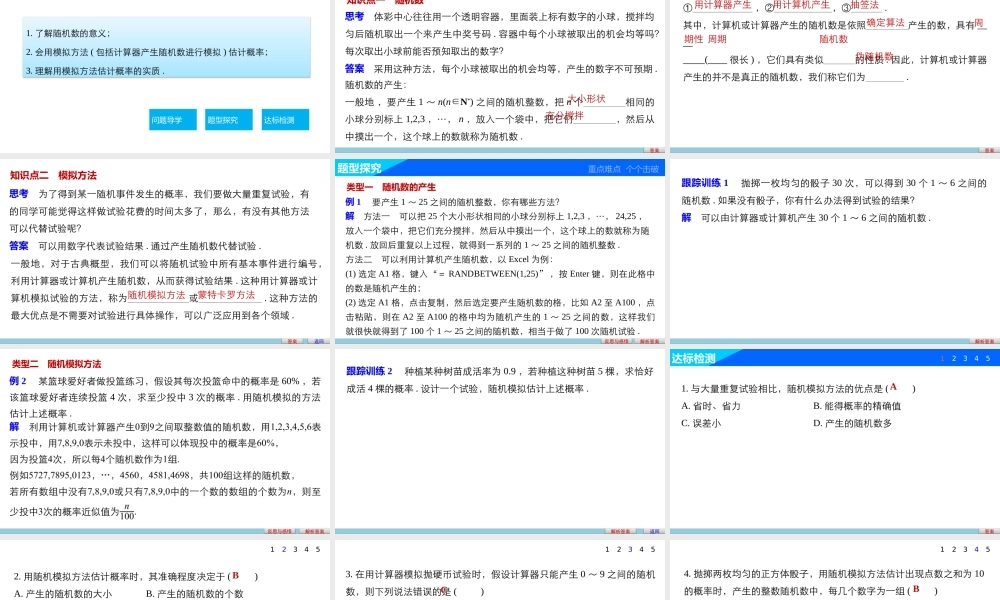
Task: Click the 达标检测 navigation button
Action: click(281, 119)
